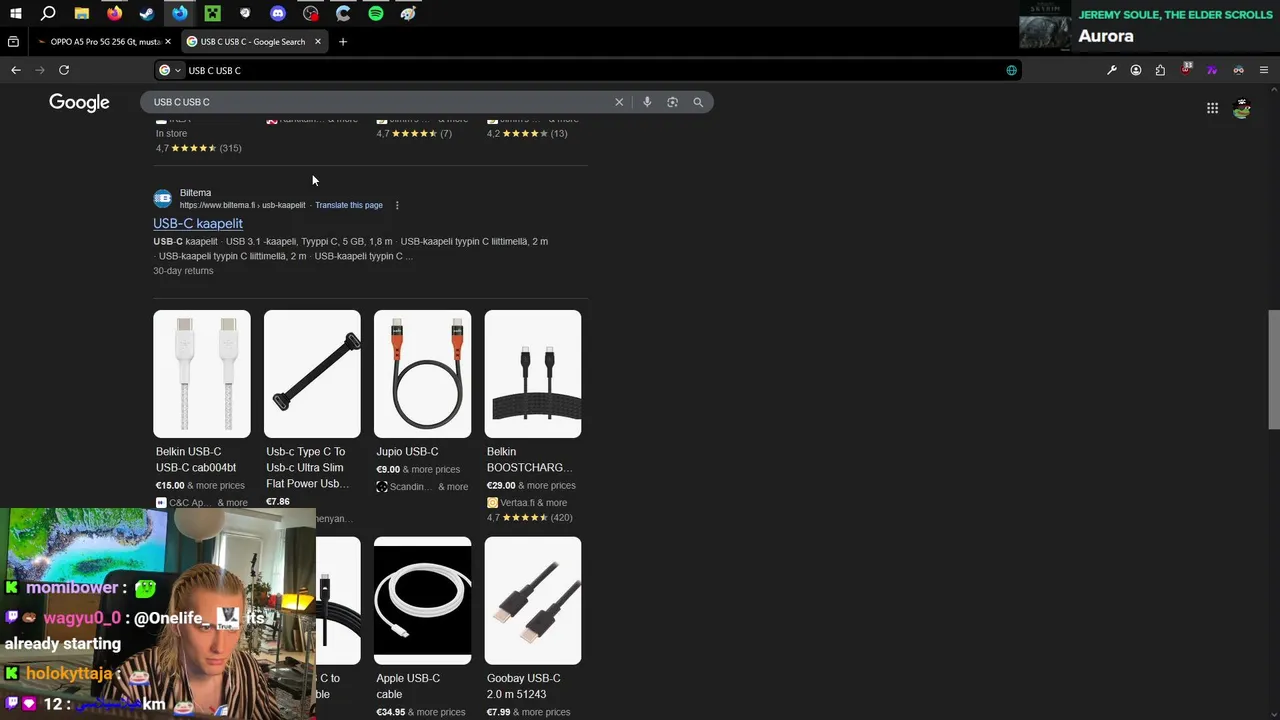Click the €29.00 & more prices text
This screenshot has height=720, width=1280.
click(531, 486)
